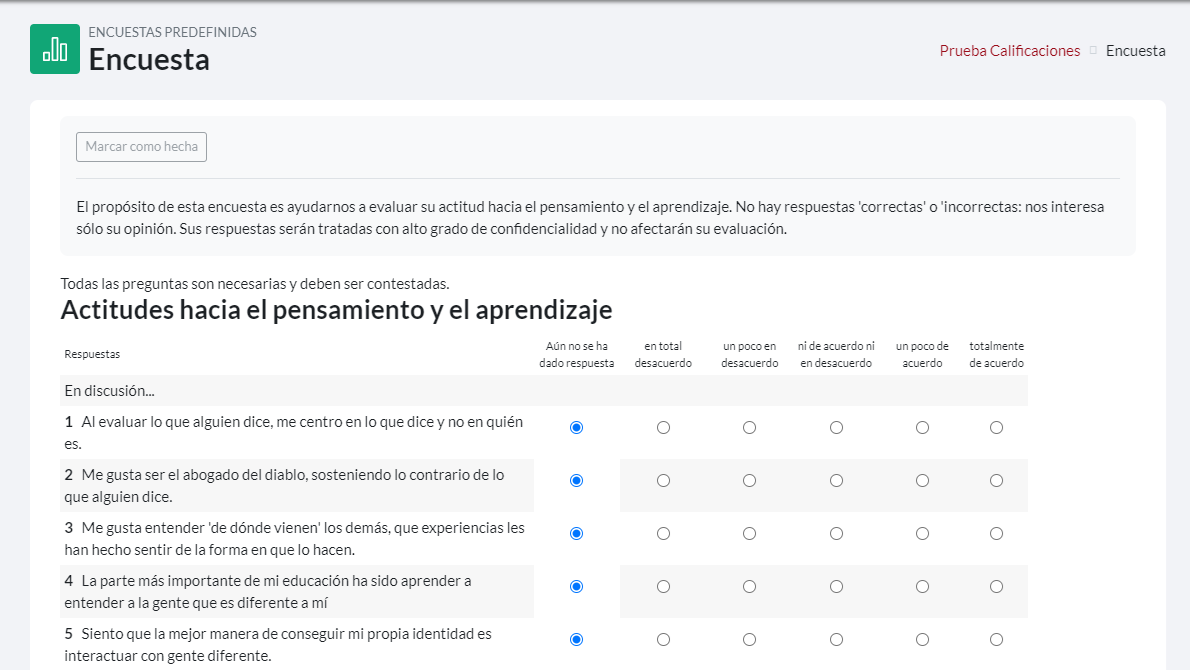Screen dimensions: 1190x670
Task: Click the 'Encuesta' breadcrumb item
Action: (1135, 51)
